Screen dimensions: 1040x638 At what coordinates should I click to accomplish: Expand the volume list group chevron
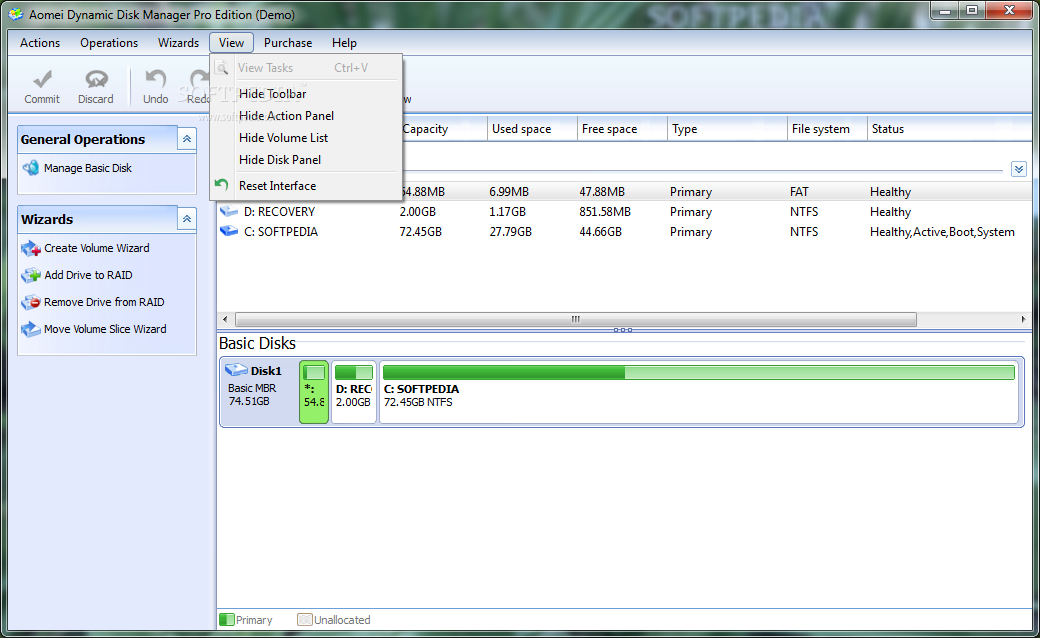(1019, 169)
